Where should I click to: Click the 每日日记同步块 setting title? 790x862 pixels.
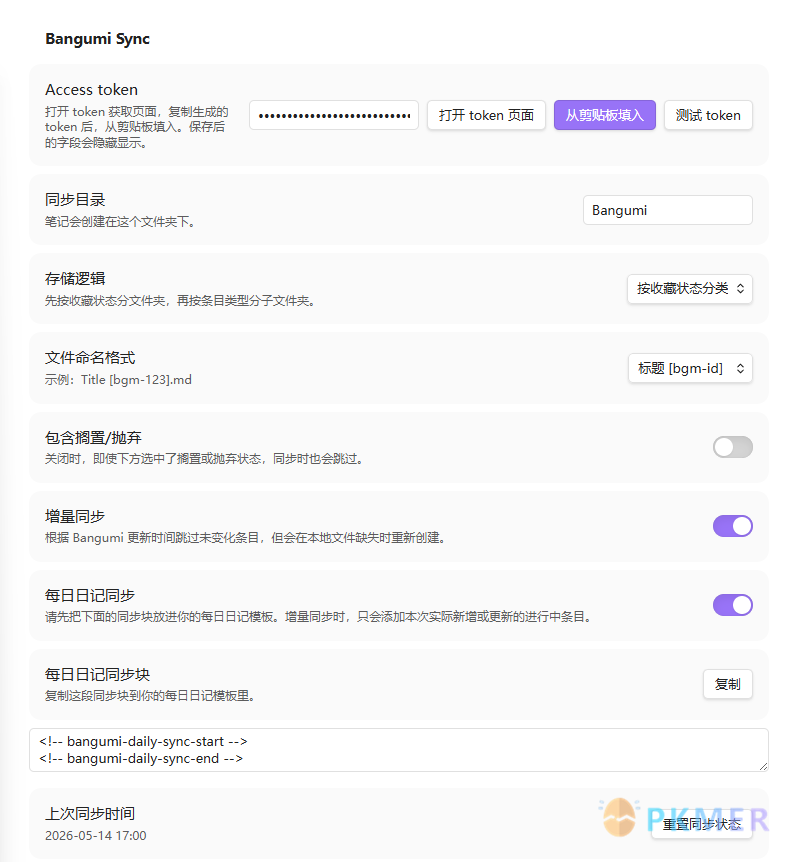[x=97, y=675]
